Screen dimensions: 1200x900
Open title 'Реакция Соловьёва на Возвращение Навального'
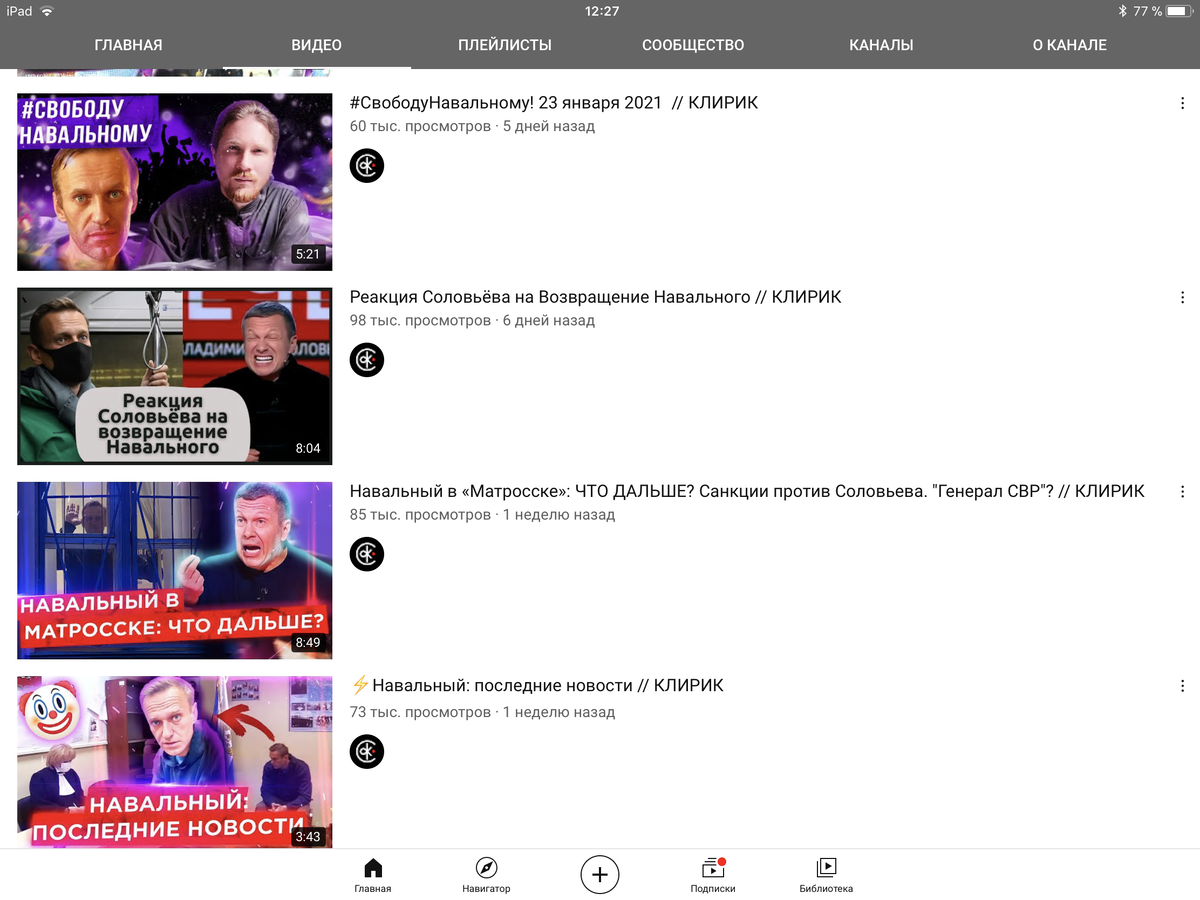(x=596, y=297)
